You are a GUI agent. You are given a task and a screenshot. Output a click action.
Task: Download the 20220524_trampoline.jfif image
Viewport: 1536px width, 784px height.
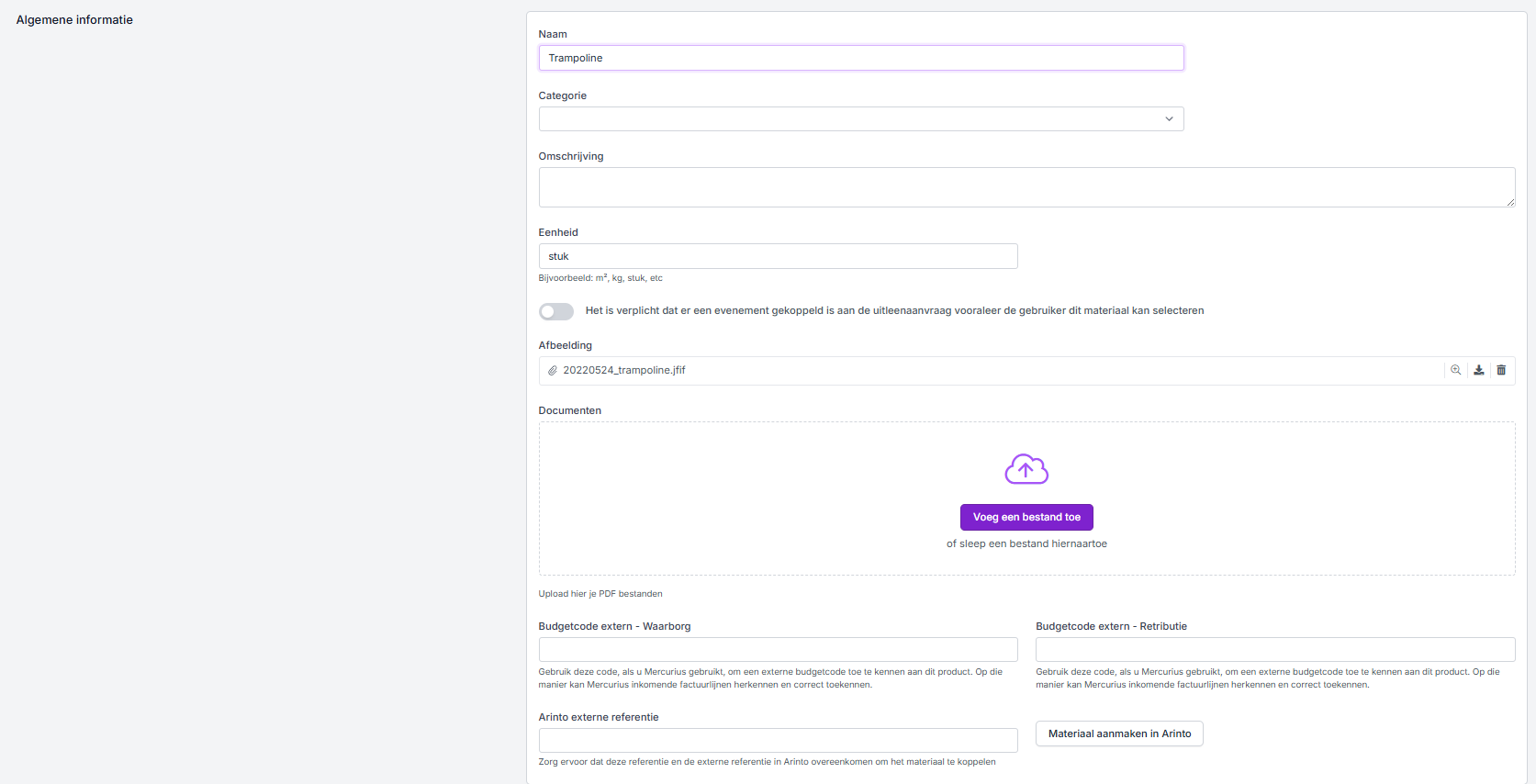[x=1478, y=370]
